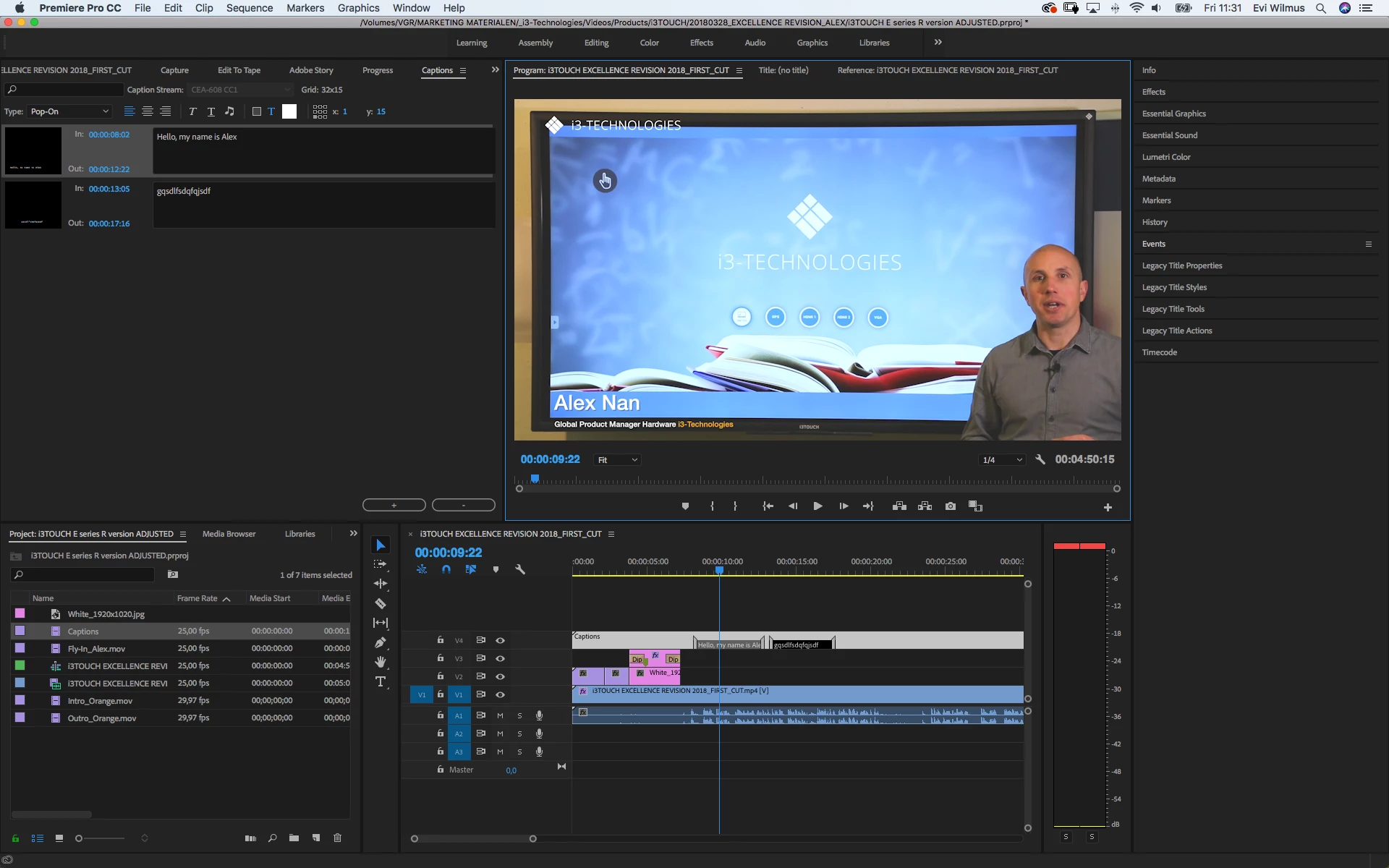Open the caption Type Pop-On dropdown
The image size is (1389, 868).
click(x=69, y=111)
